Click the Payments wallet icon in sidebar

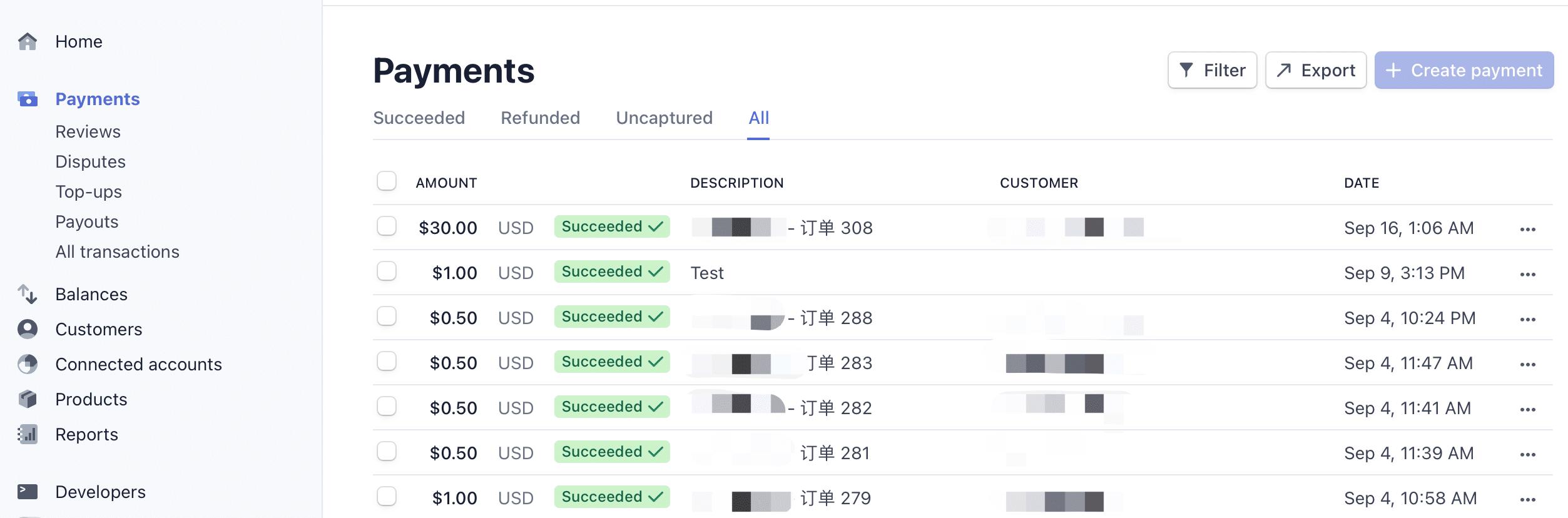(28, 99)
